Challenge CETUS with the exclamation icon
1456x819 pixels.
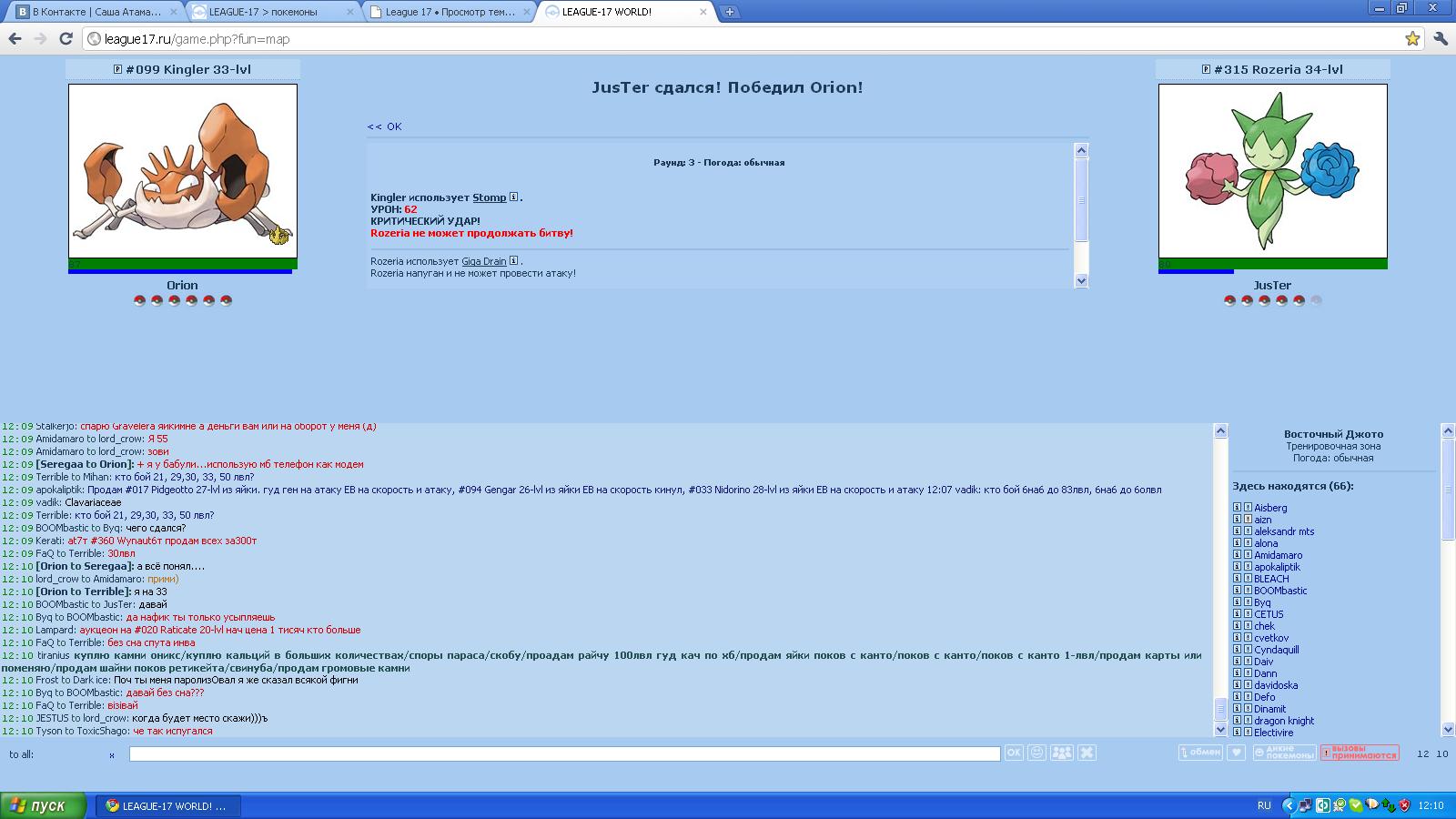pyautogui.click(x=1248, y=614)
